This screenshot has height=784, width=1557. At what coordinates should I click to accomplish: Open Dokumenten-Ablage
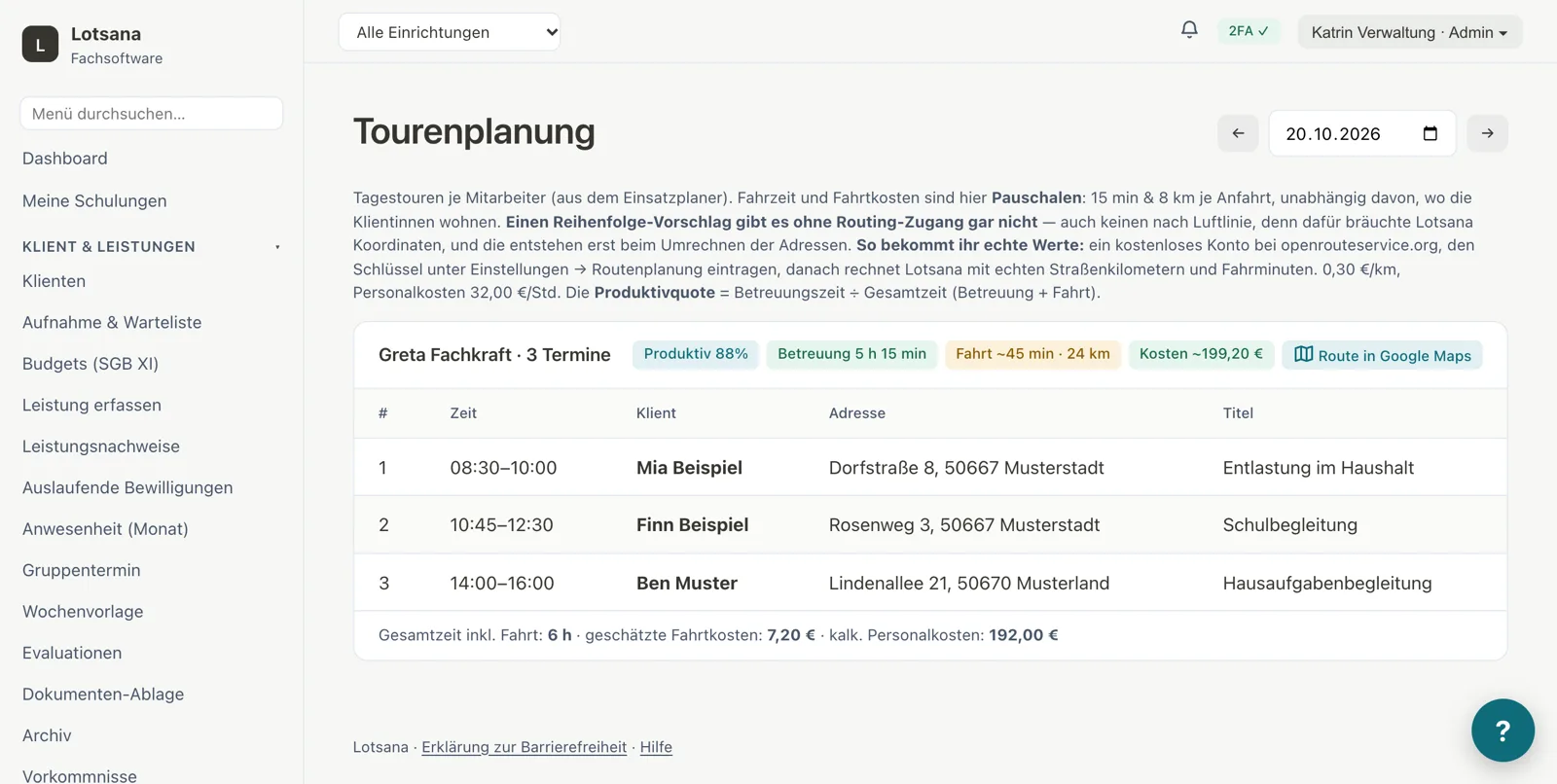tap(103, 695)
